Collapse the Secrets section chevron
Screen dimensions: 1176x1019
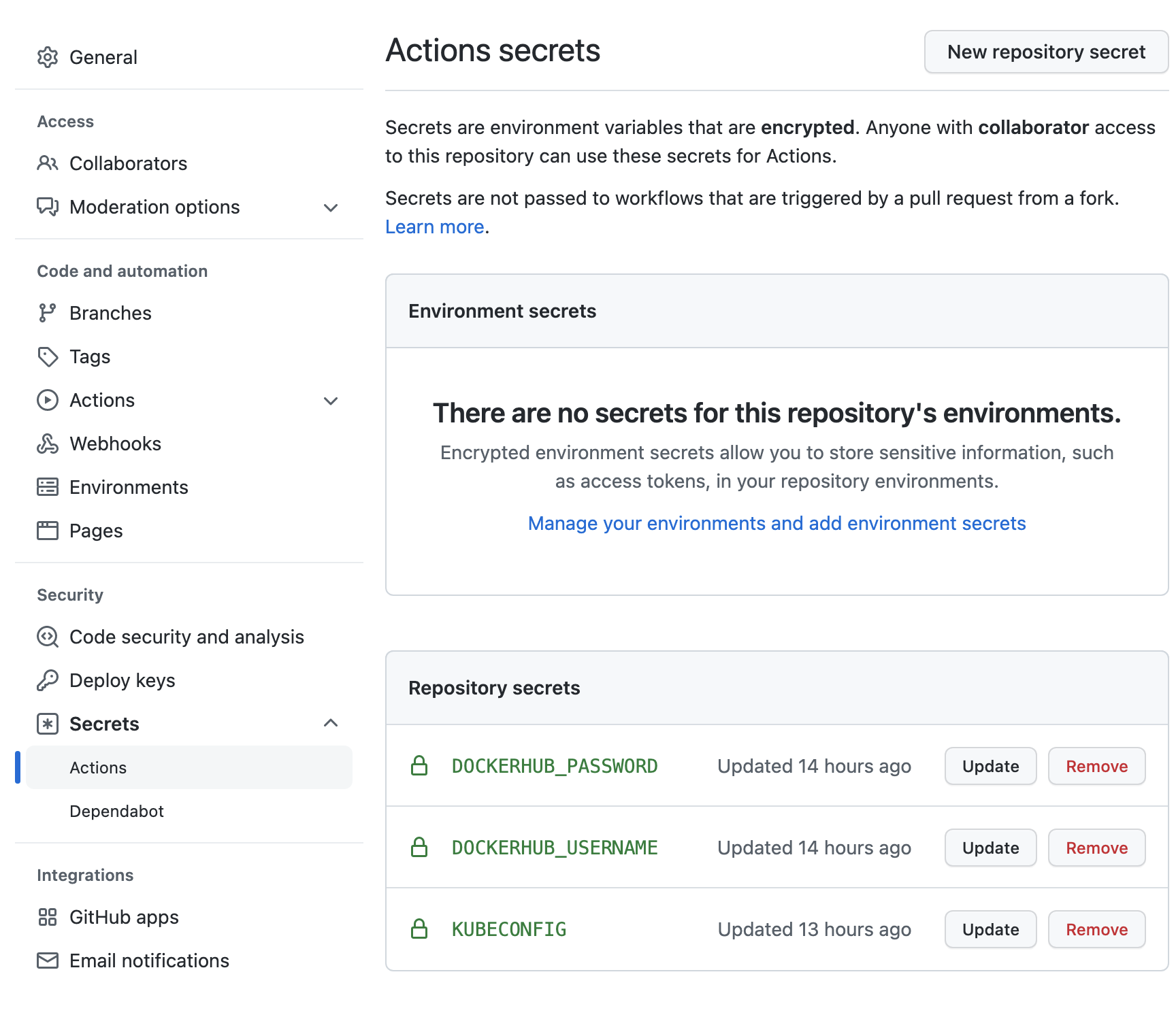pos(331,723)
